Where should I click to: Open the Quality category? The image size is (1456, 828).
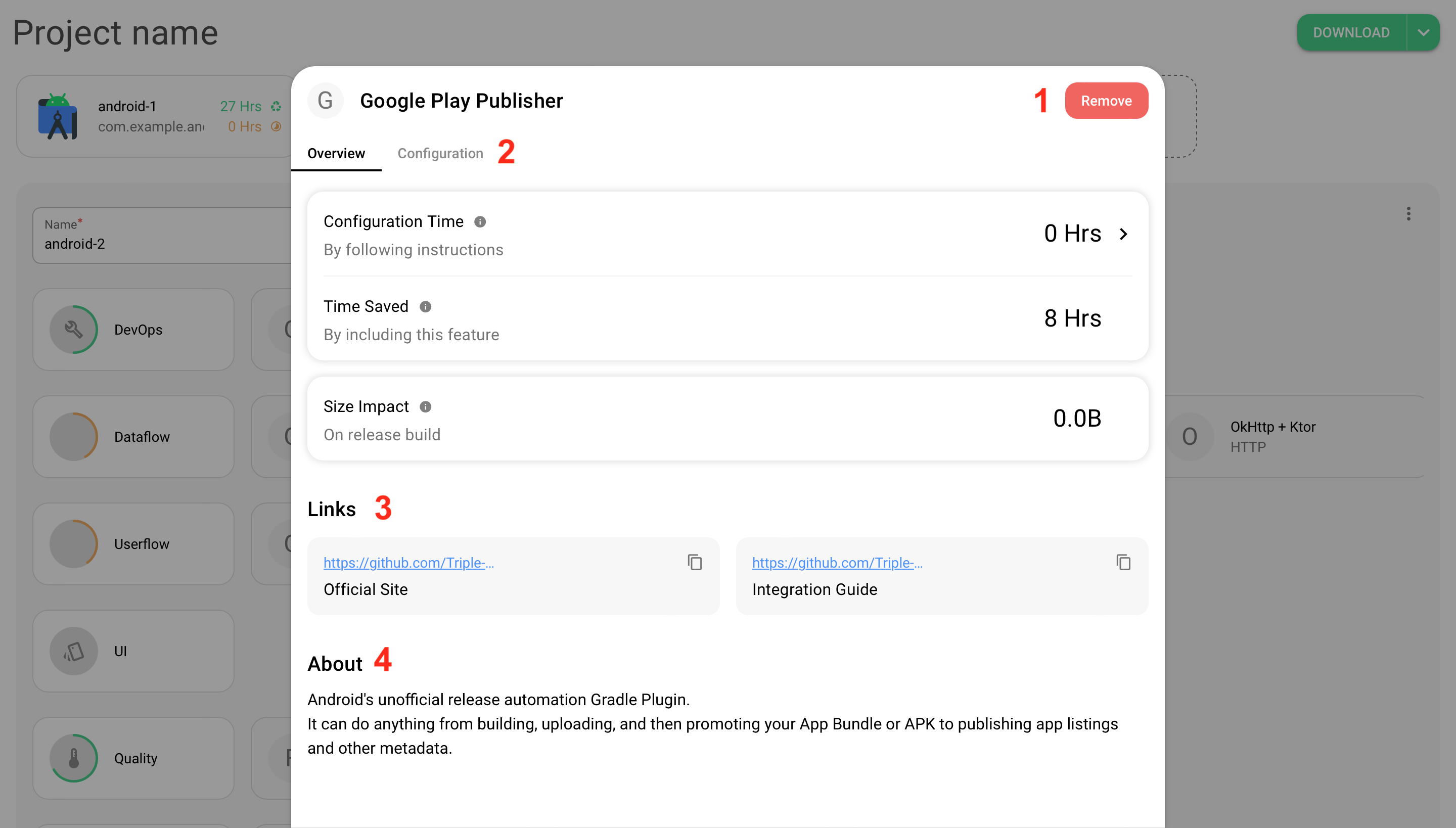pyautogui.click(x=133, y=758)
